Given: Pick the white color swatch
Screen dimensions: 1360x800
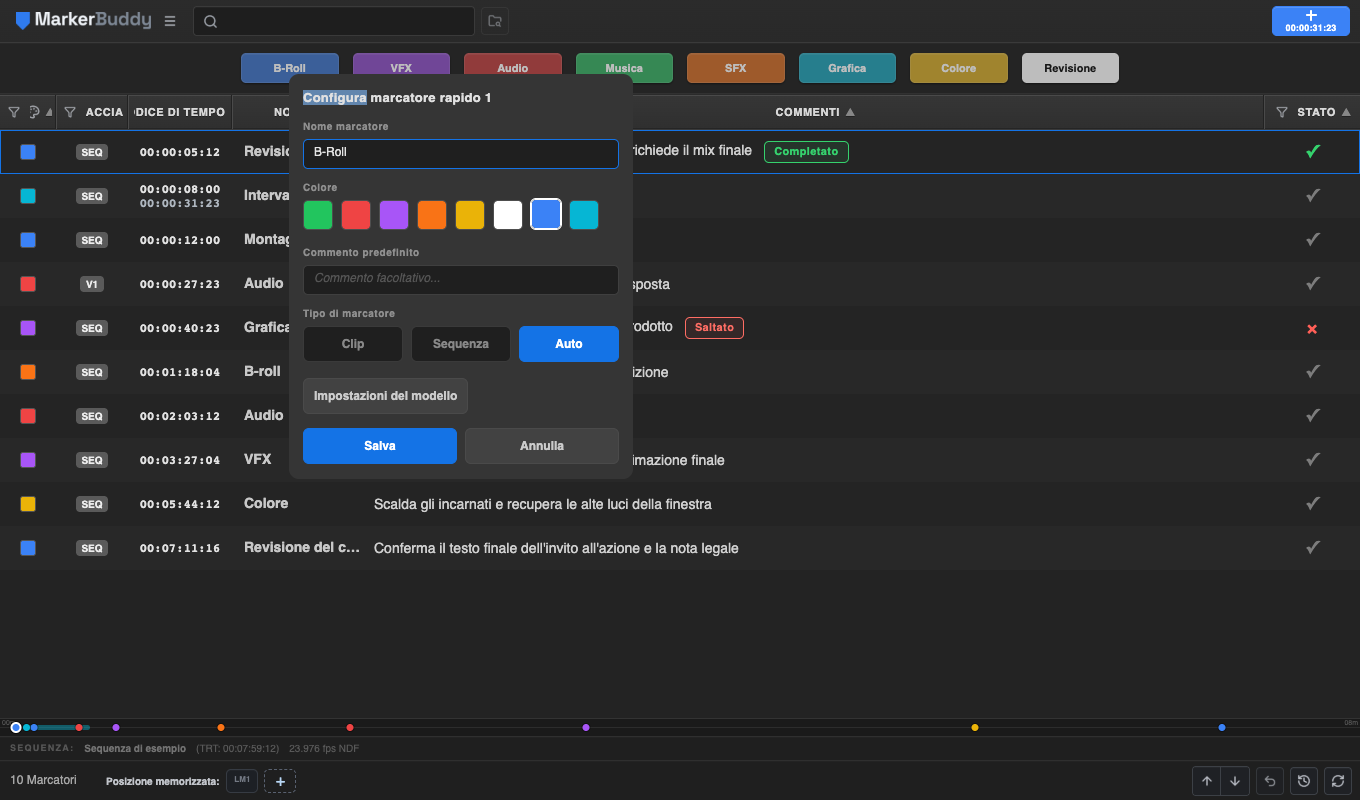Looking at the screenshot, I should [x=508, y=215].
